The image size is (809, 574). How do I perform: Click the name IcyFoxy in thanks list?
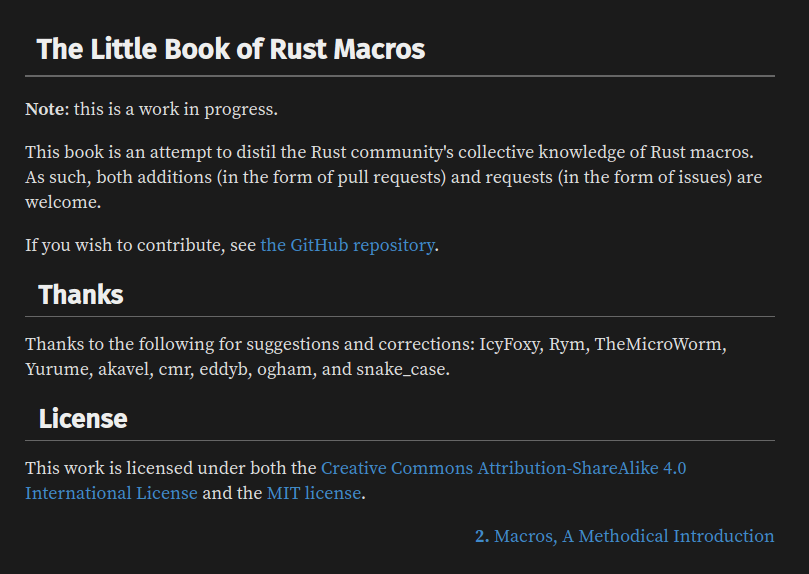click(x=510, y=344)
